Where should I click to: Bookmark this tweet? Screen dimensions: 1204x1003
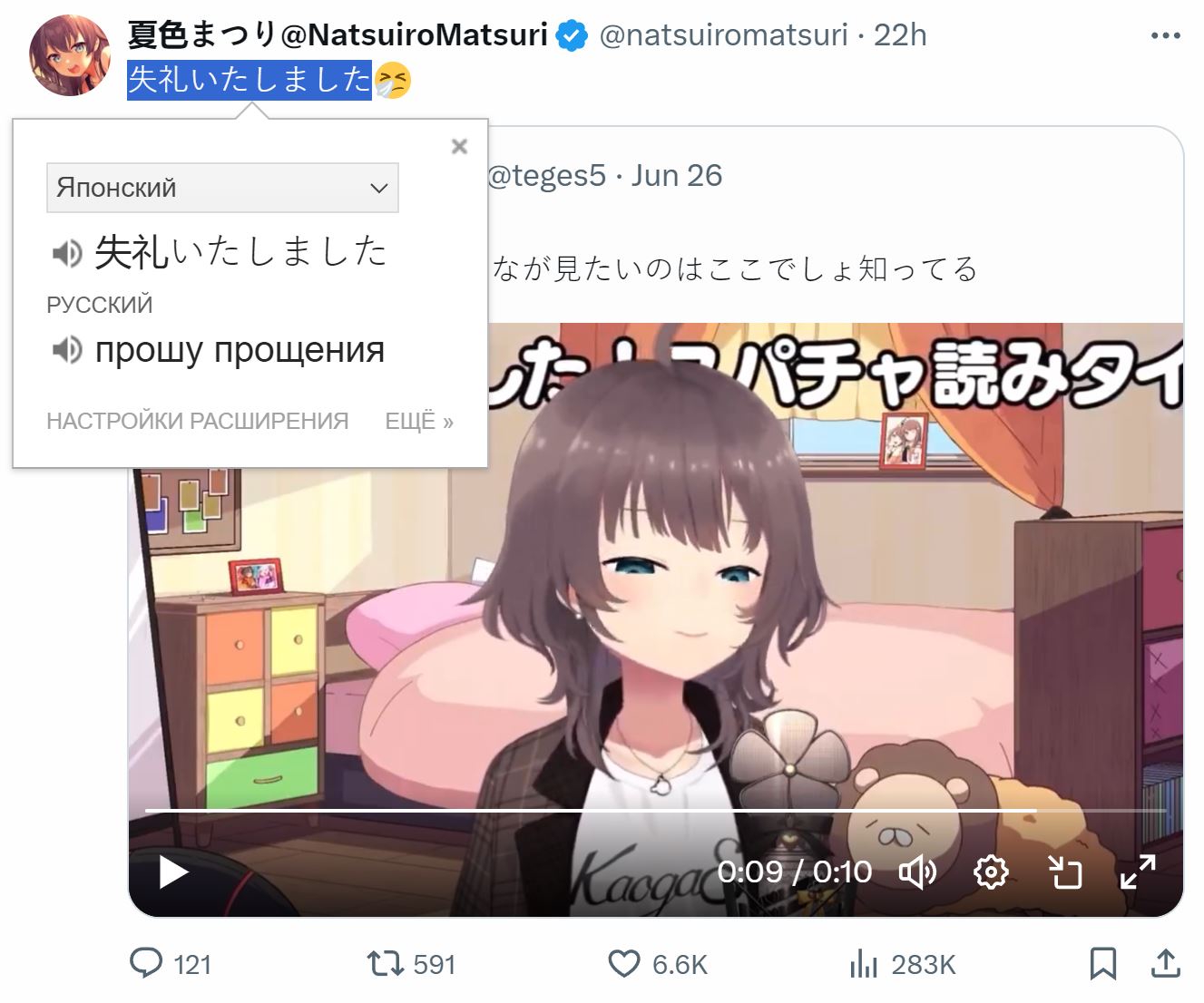pos(1102,963)
